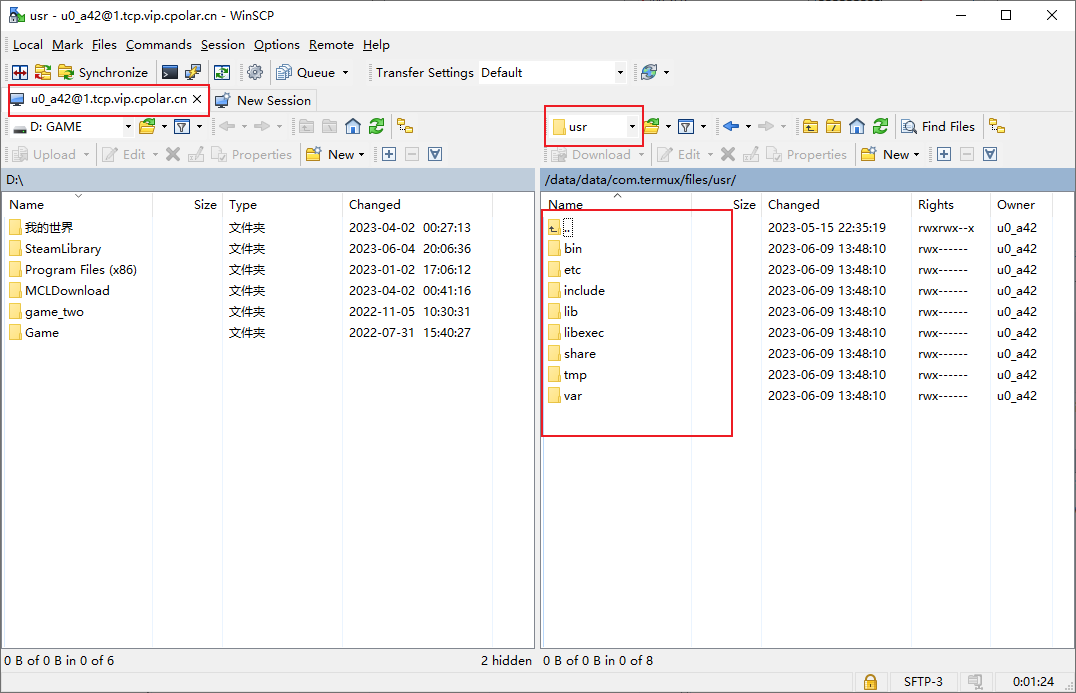This screenshot has height=693, width=1076.
Task: Open the Session menu
Action: [x=222, y=45]
